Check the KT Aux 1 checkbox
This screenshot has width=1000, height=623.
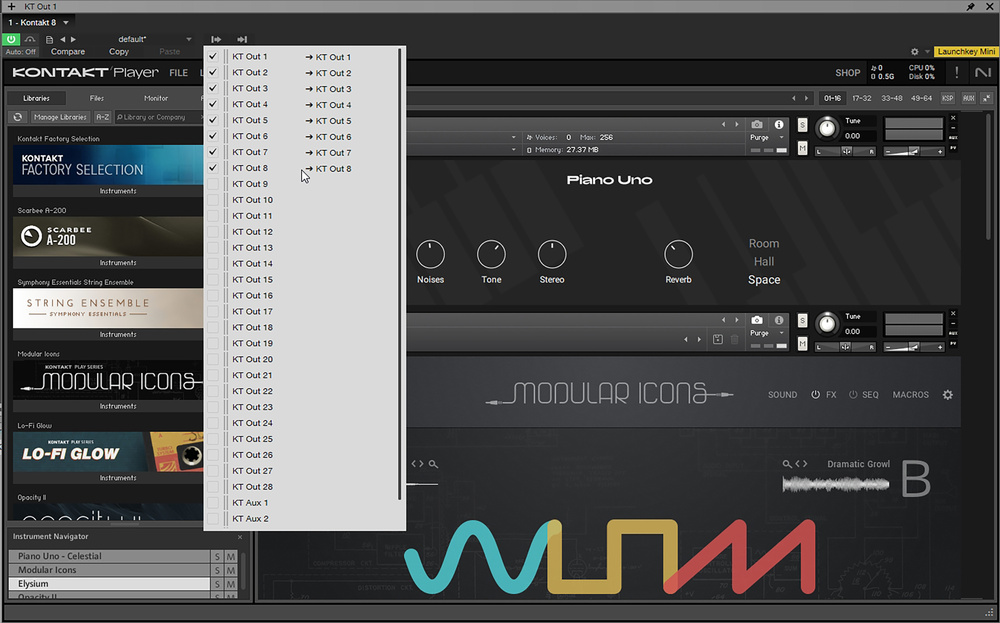213,503
